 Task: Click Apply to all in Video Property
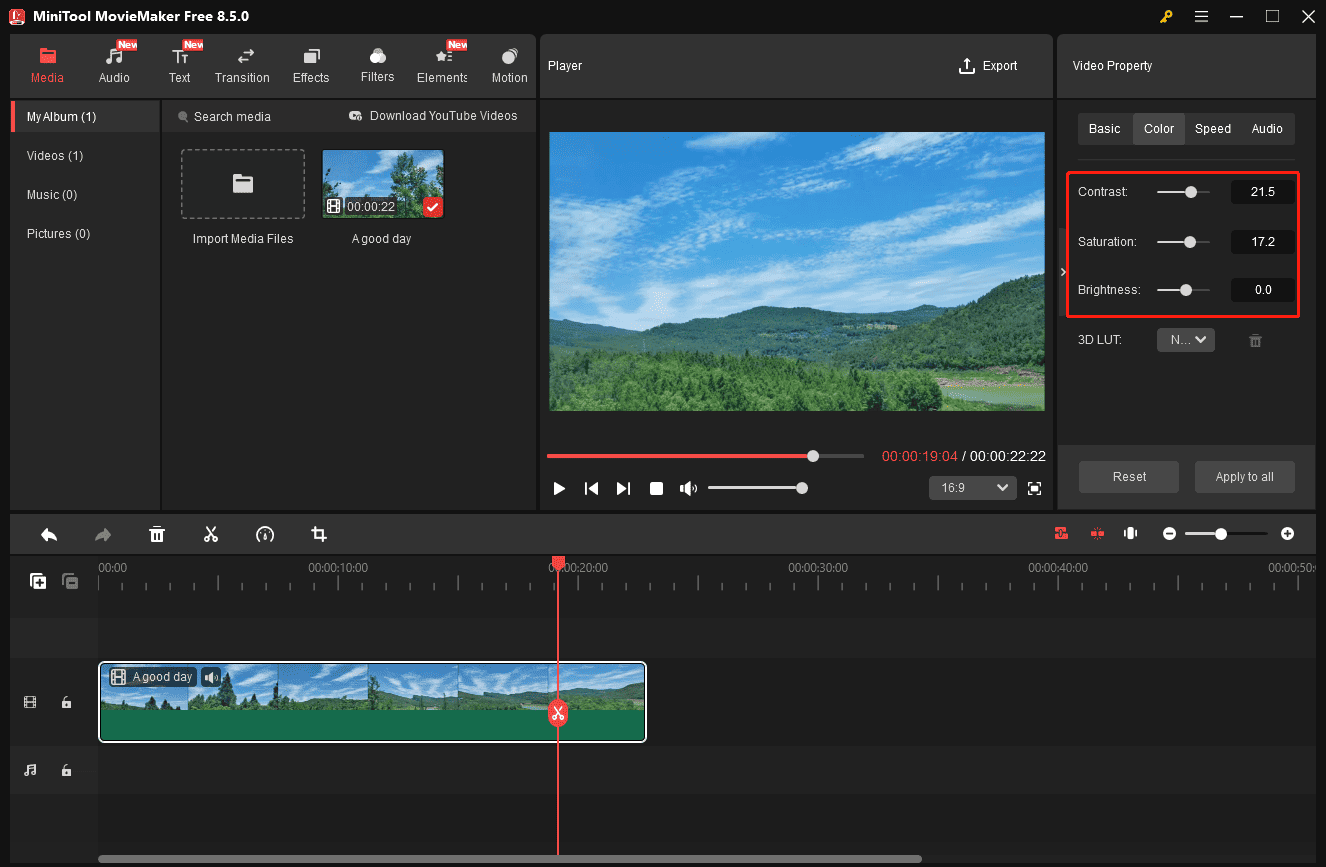pyautogui.click(x=1244, y=477)
